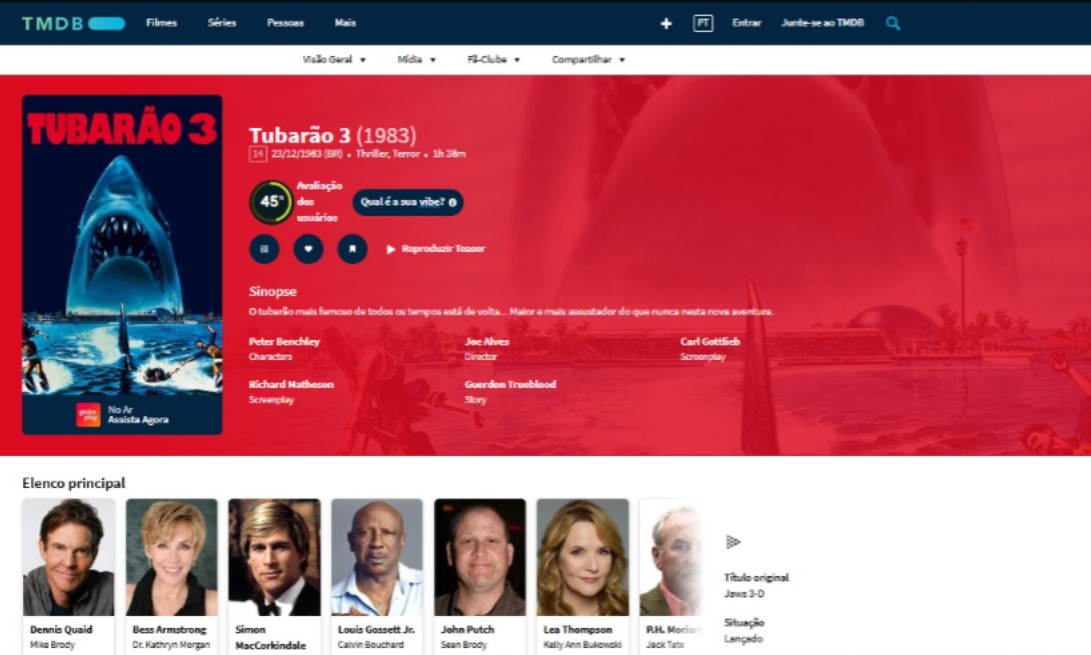
Task: Switch language using PT box
Action: (703, 23)
